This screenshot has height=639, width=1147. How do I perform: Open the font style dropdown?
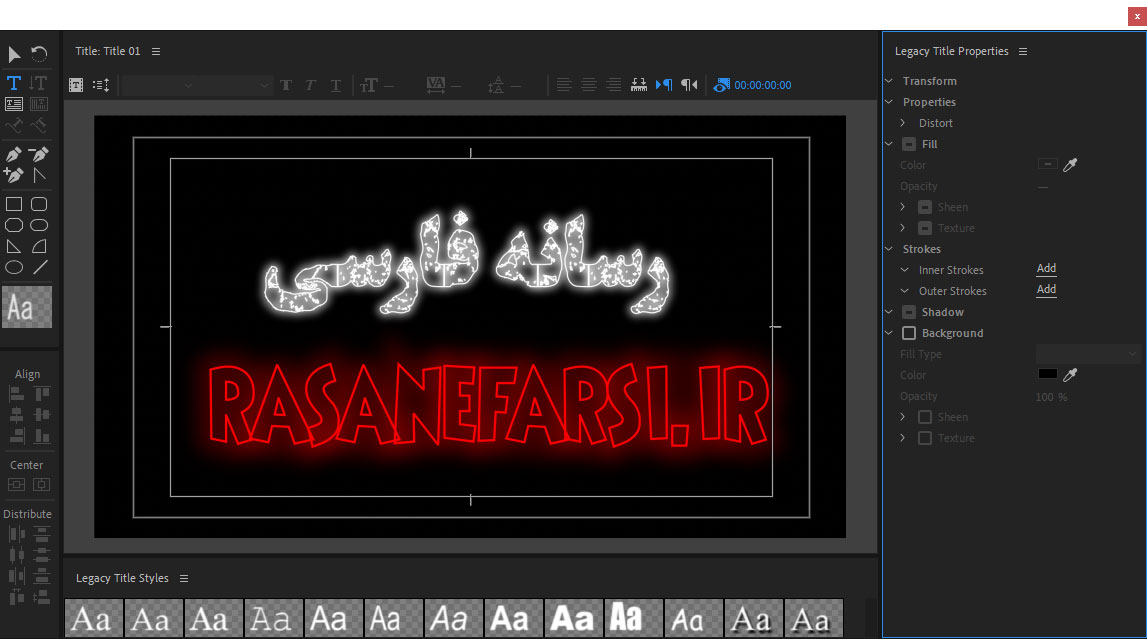[236, 86]
